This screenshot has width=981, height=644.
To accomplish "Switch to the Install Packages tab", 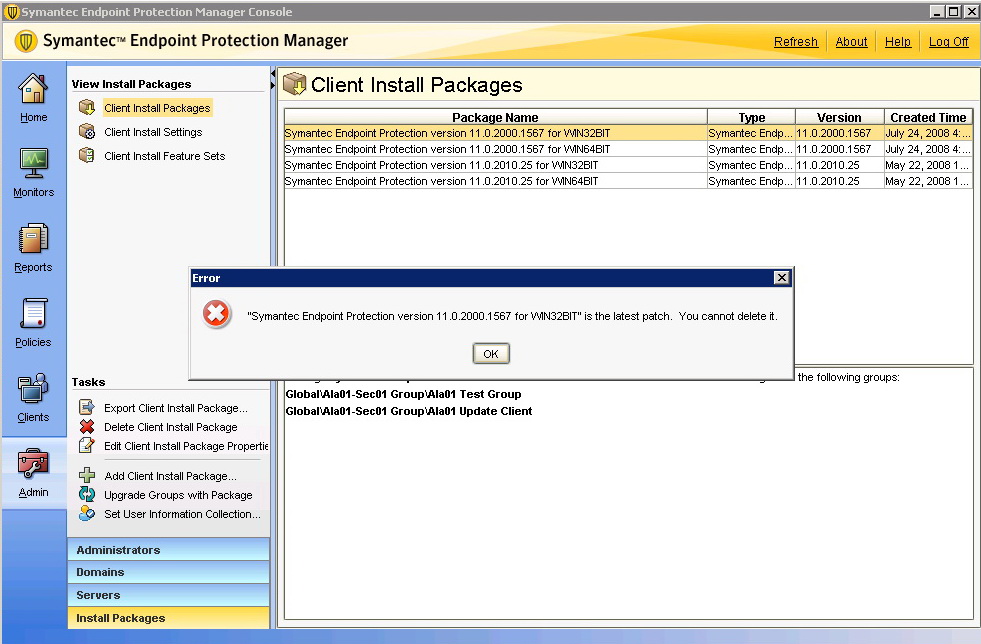I will [168, 618].
